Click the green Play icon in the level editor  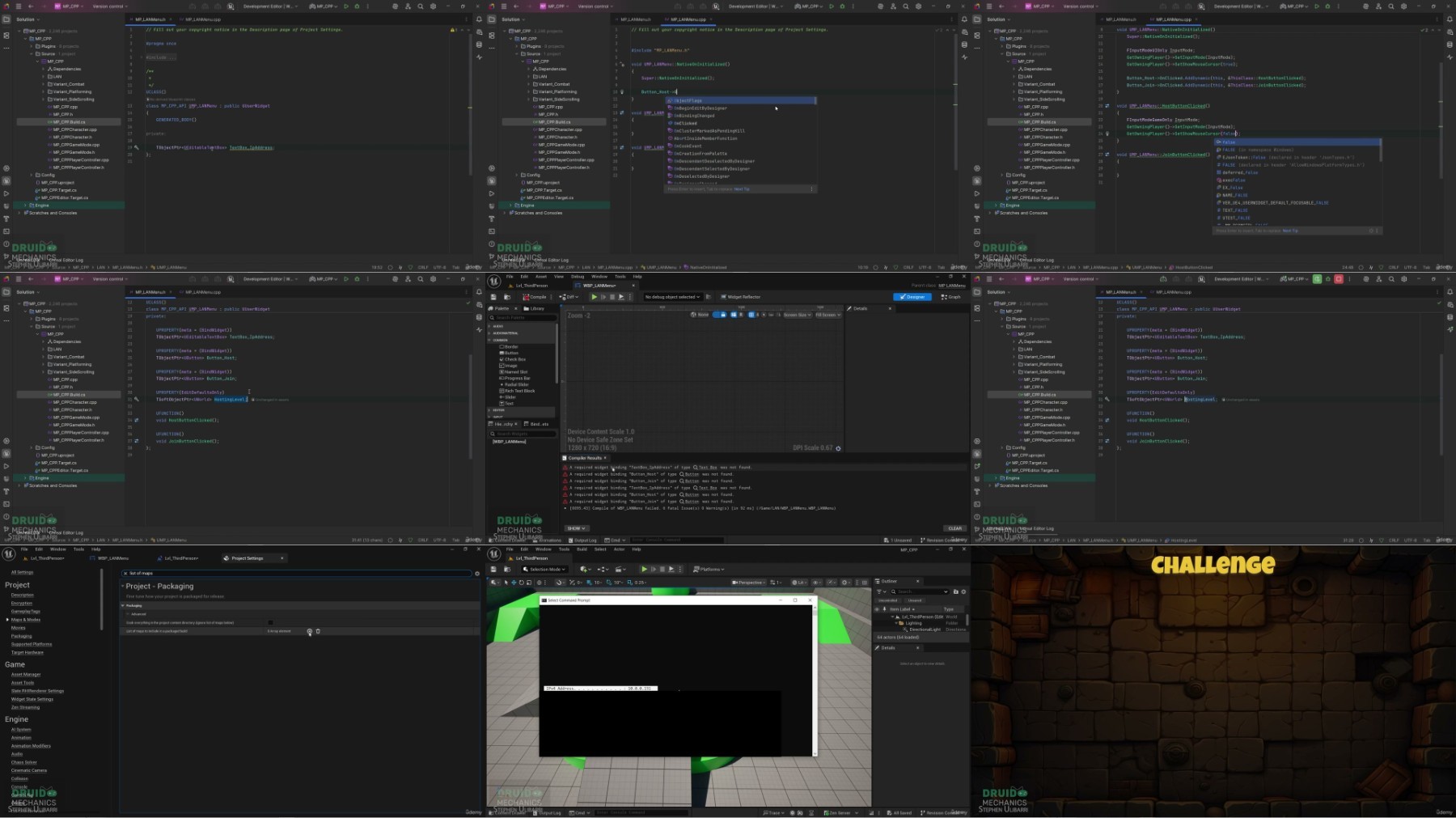644,569
